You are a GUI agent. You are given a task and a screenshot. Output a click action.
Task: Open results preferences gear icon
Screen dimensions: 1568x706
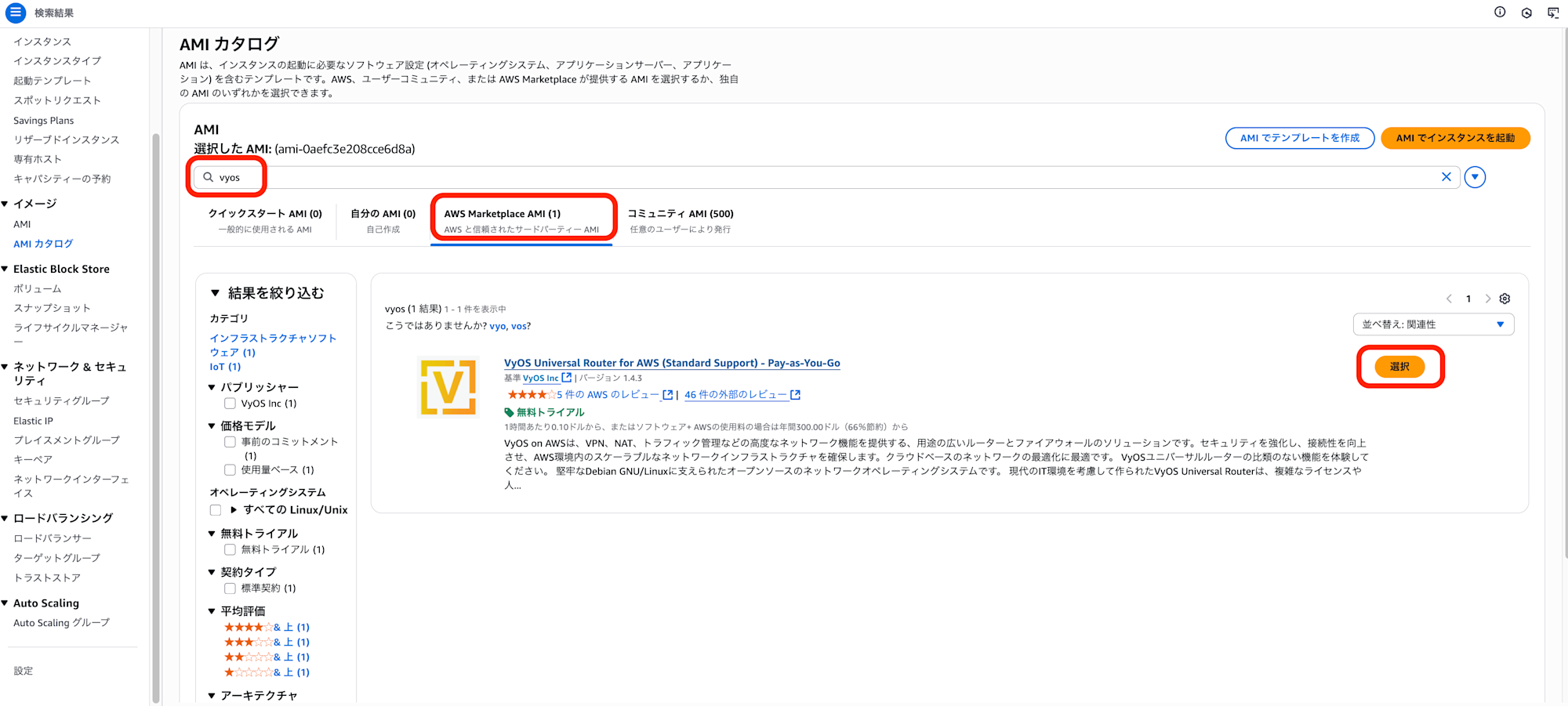[x=1504, y=299]
